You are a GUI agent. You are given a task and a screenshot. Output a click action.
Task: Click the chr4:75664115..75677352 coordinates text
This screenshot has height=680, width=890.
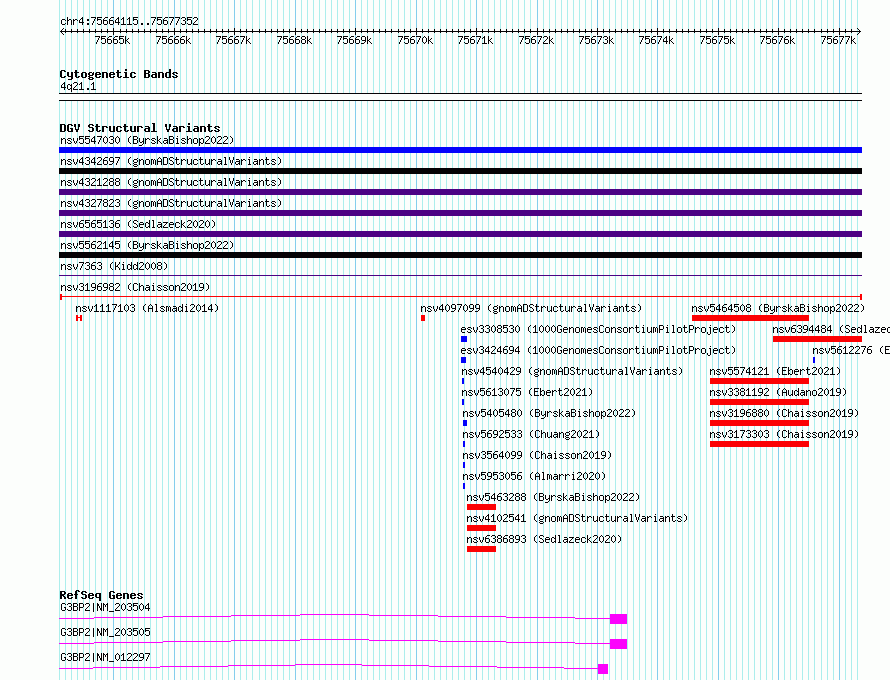tap(129, 22)
